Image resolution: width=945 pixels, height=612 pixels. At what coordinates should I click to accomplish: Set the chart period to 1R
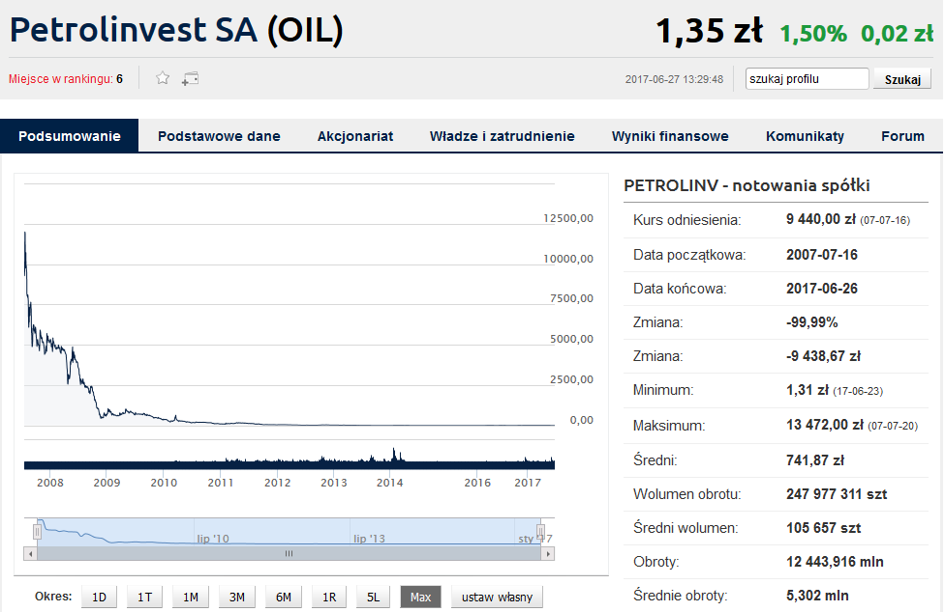click(x=329, y=597)
